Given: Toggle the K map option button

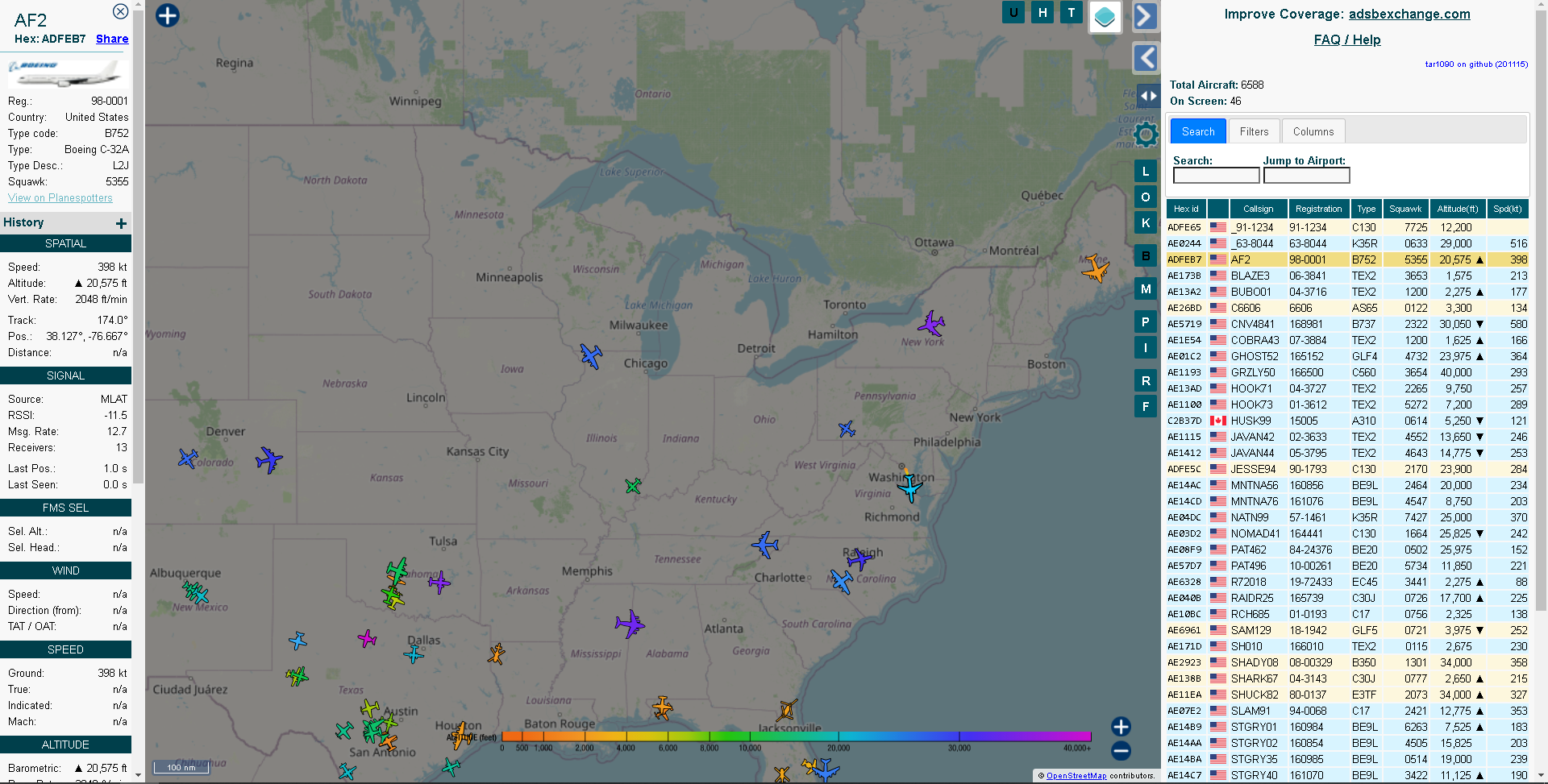Looking at the screenshot, I should (1146, 222).
